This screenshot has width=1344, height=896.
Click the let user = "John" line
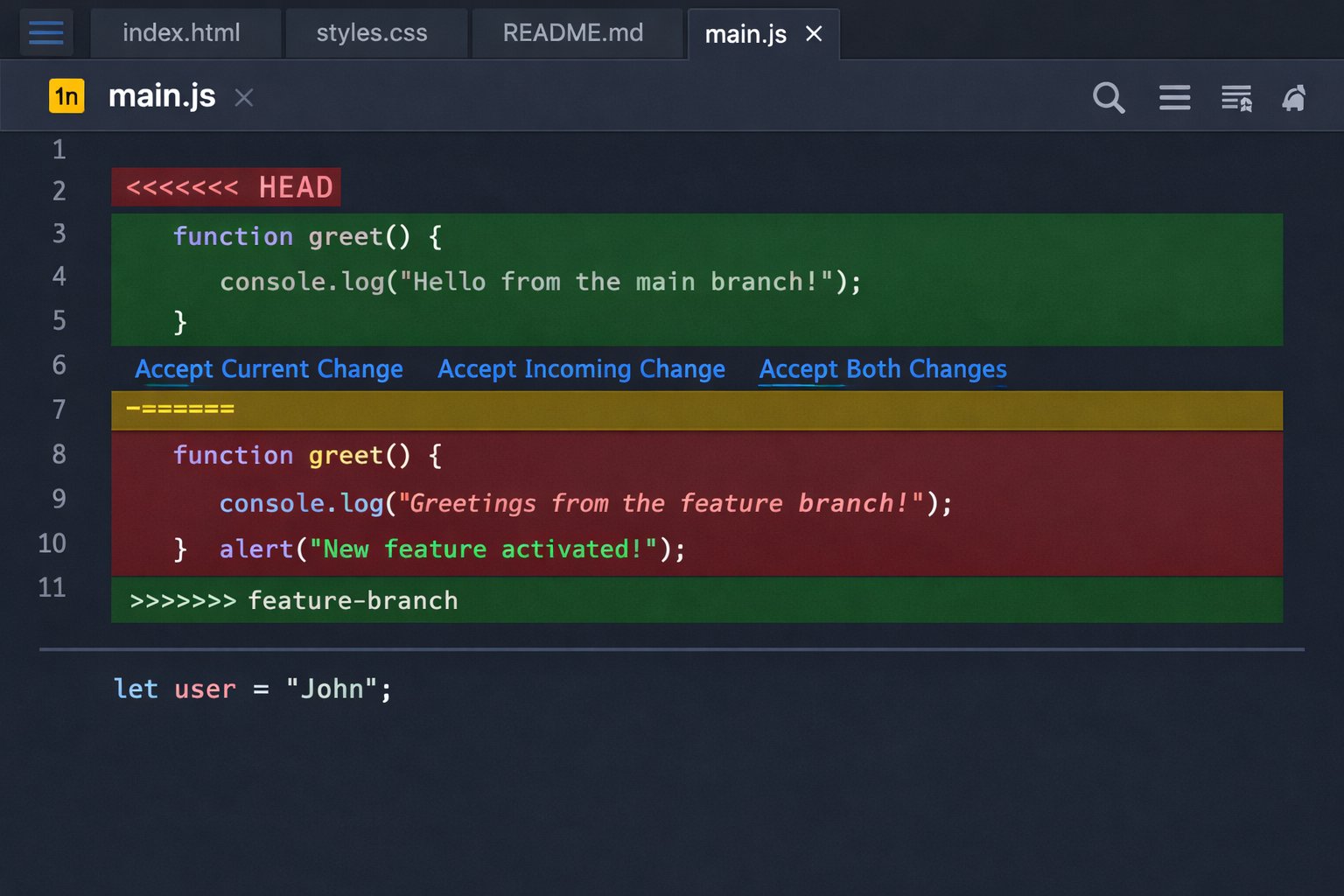click(253, 689)
